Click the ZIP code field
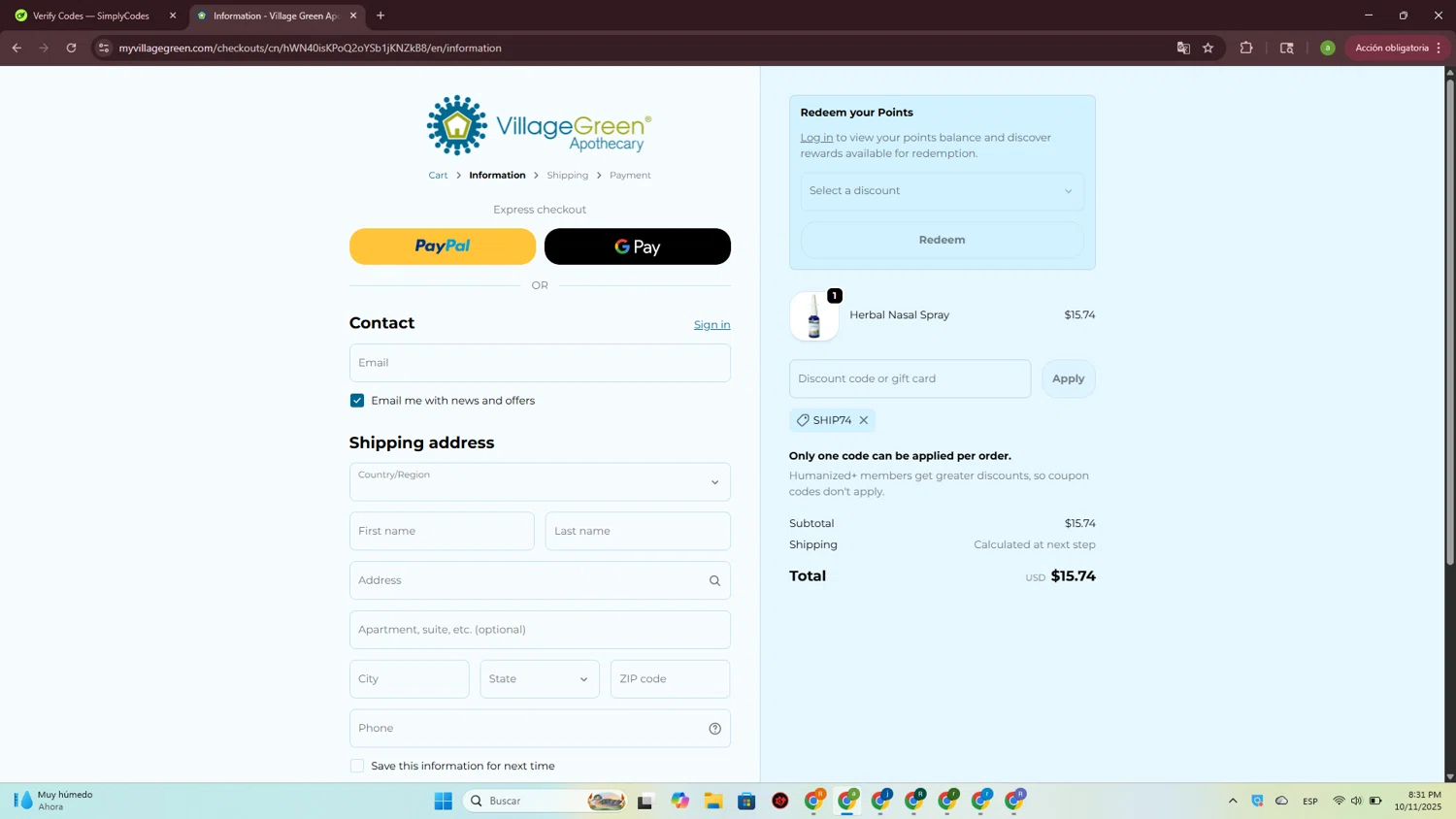 670,679
